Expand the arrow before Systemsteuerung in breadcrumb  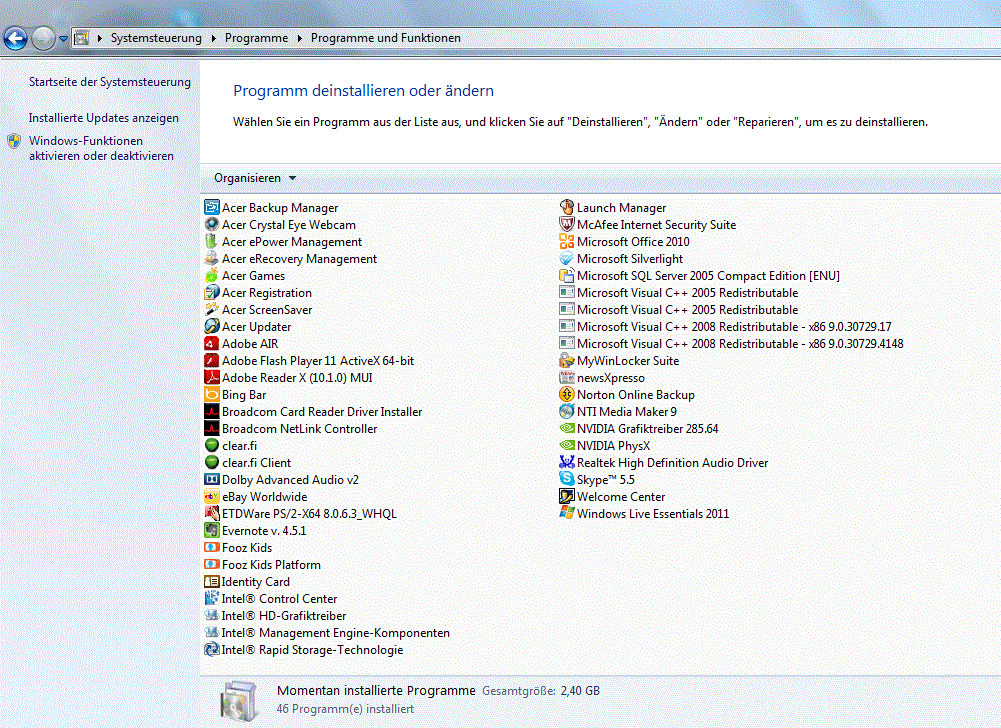tap(100, 38)
